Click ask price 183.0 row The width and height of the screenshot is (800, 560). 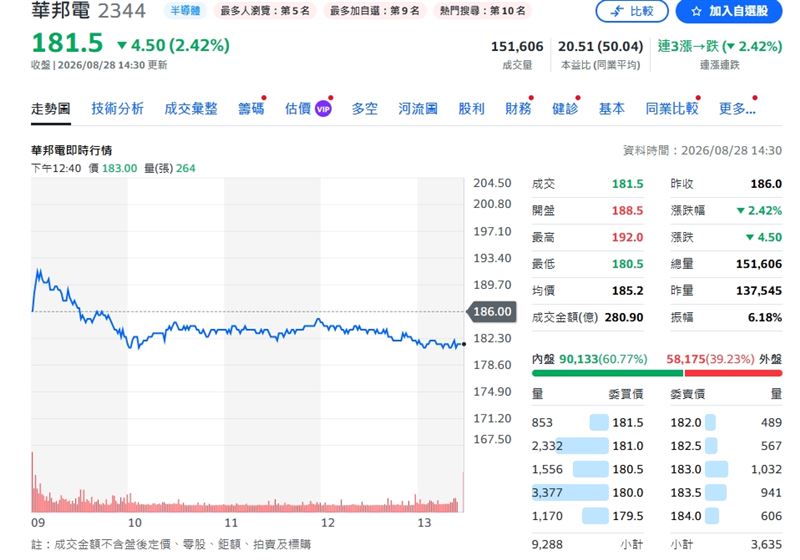726,469
